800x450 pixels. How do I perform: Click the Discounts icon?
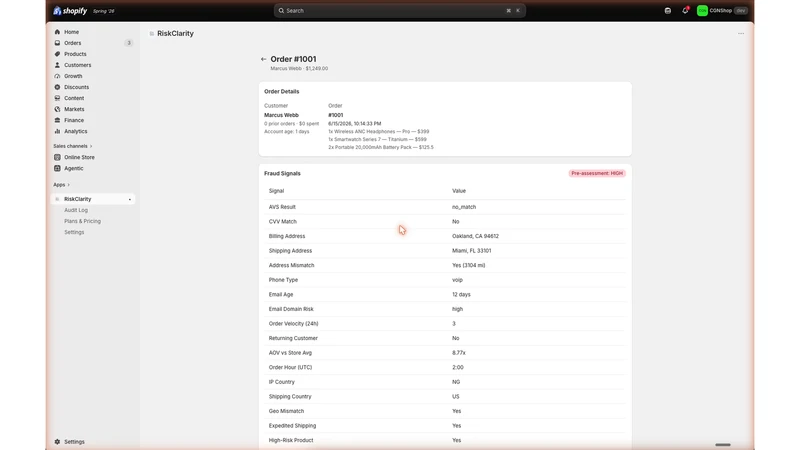[57, 87]
